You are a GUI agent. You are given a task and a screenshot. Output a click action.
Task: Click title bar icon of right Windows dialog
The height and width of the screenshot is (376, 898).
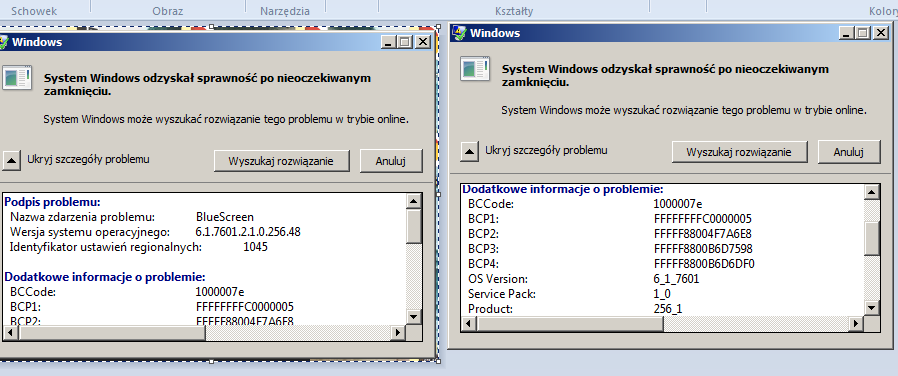tap(458, 33)
